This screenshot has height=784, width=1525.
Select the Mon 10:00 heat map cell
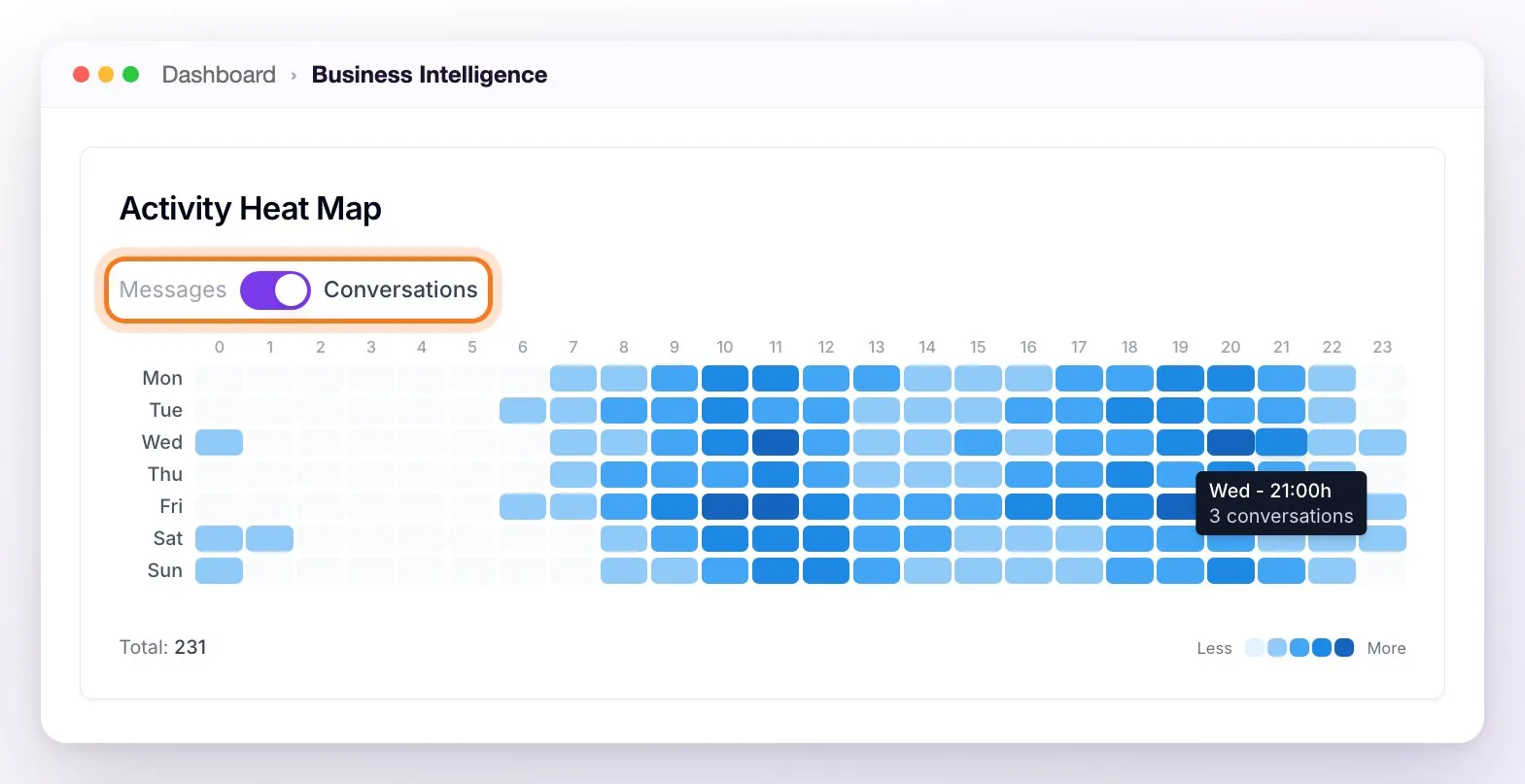[x=725, y=378]
